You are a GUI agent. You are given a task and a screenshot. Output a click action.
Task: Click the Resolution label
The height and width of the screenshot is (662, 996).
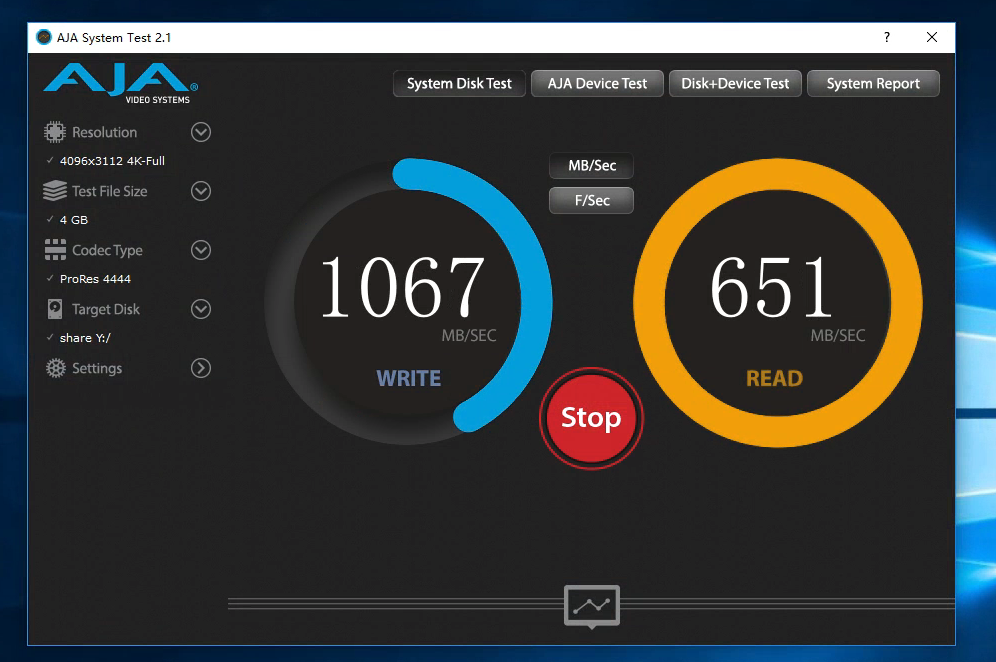click(x=105, y=132)
